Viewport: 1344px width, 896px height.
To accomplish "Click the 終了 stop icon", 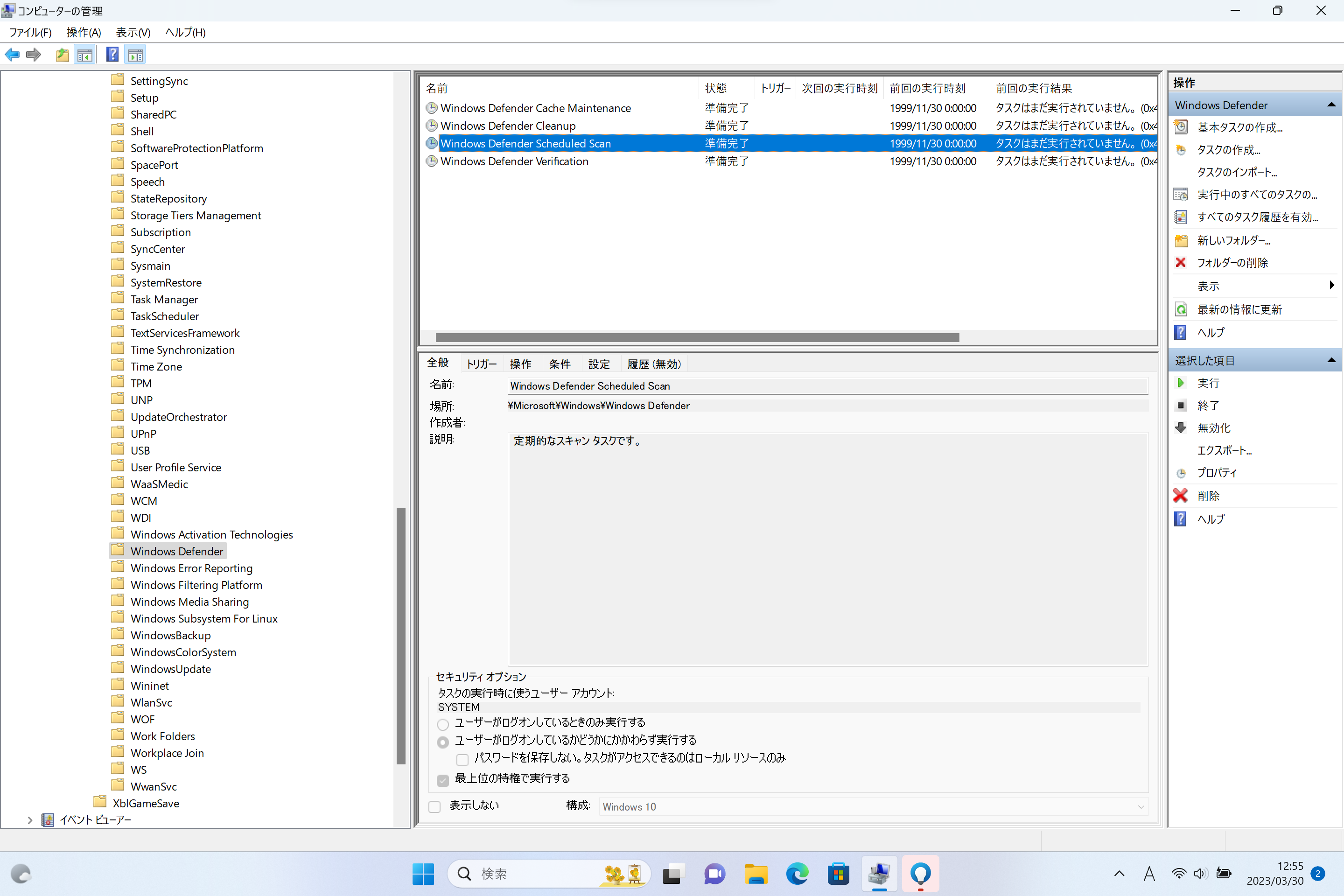I will (x=1181, y=405).
